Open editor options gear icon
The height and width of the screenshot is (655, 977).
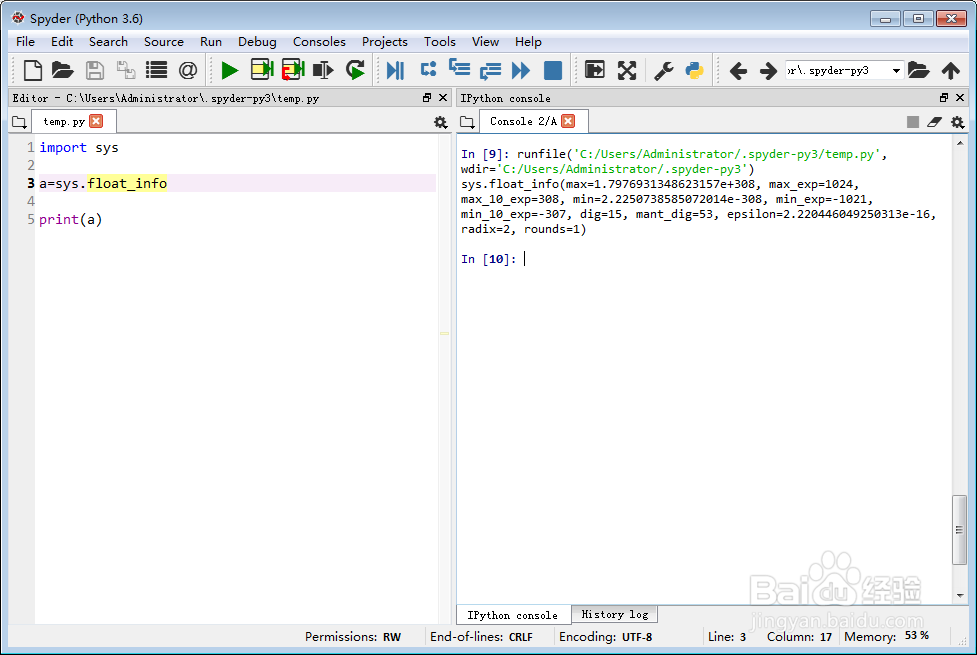coord(441,122)
